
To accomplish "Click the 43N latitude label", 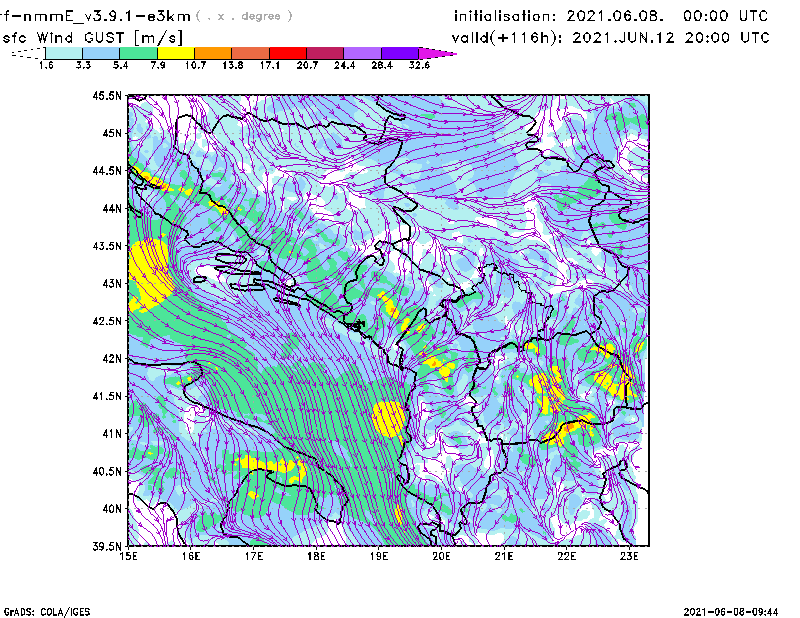I will tap(112, 283).
